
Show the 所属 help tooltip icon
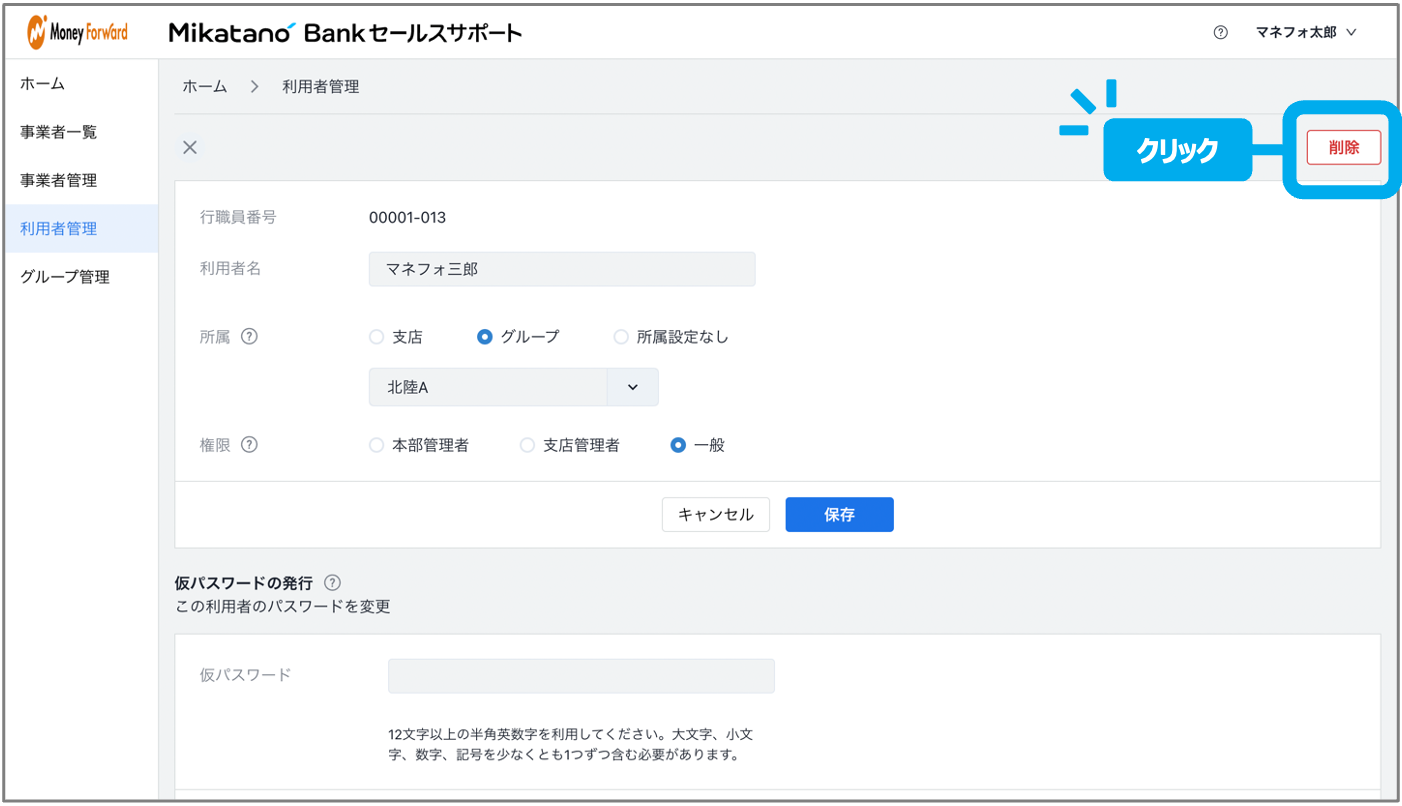(250, 337)
